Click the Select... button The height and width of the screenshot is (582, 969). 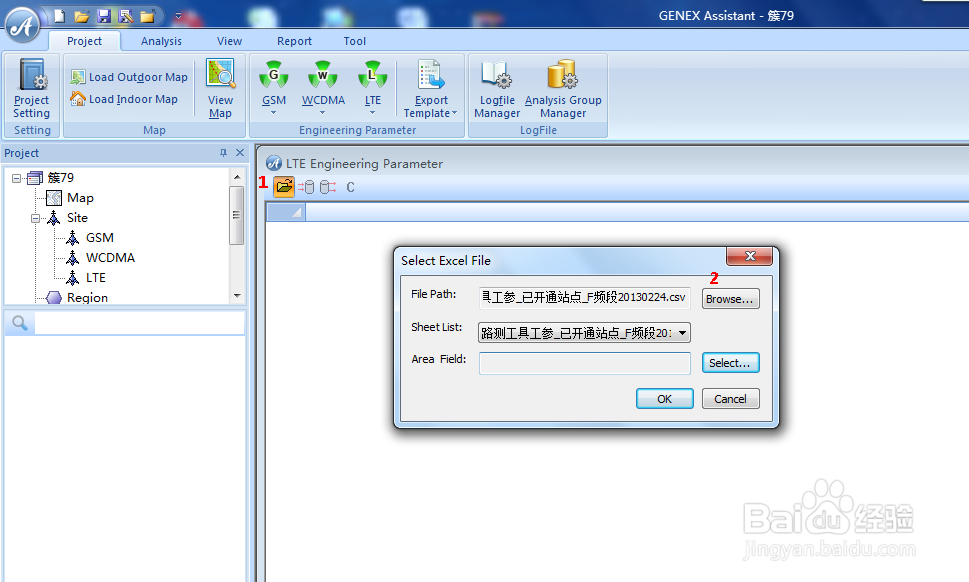click(x=730, y=363)
